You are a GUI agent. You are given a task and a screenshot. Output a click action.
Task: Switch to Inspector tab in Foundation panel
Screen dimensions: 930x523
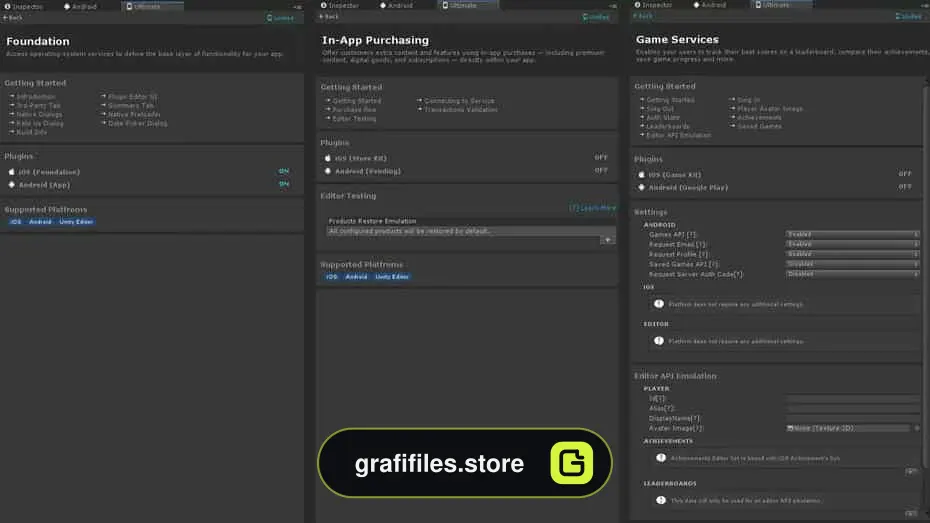tap(24, 7)
